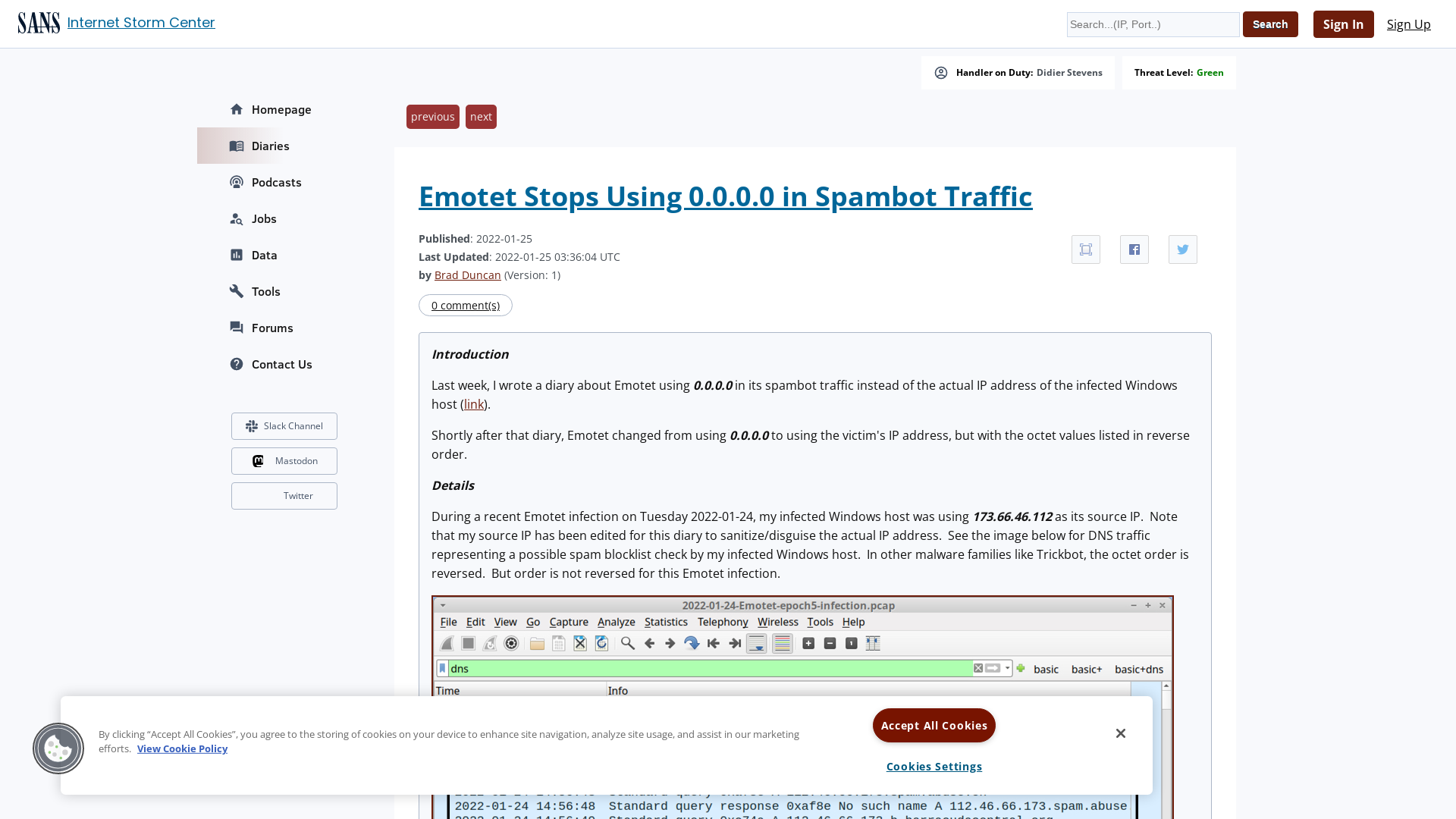Click the 'Last Updated' timestamp text
The width and height of the screenshot is (1456, 819).
click(519, 257)
